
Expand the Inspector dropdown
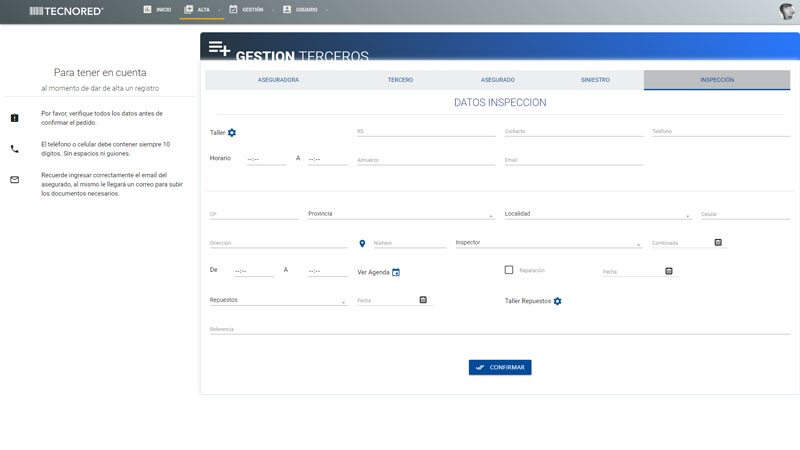[547, 243]
